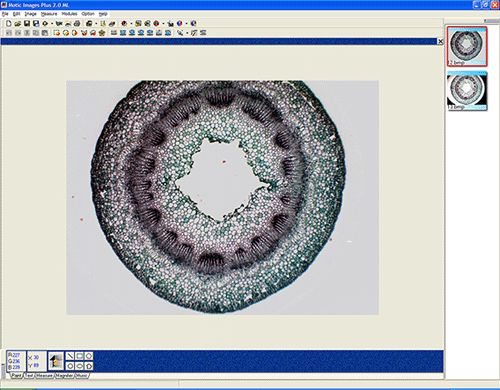
Task: Select the rectangle drawing tool
Action: pos(79,356)
